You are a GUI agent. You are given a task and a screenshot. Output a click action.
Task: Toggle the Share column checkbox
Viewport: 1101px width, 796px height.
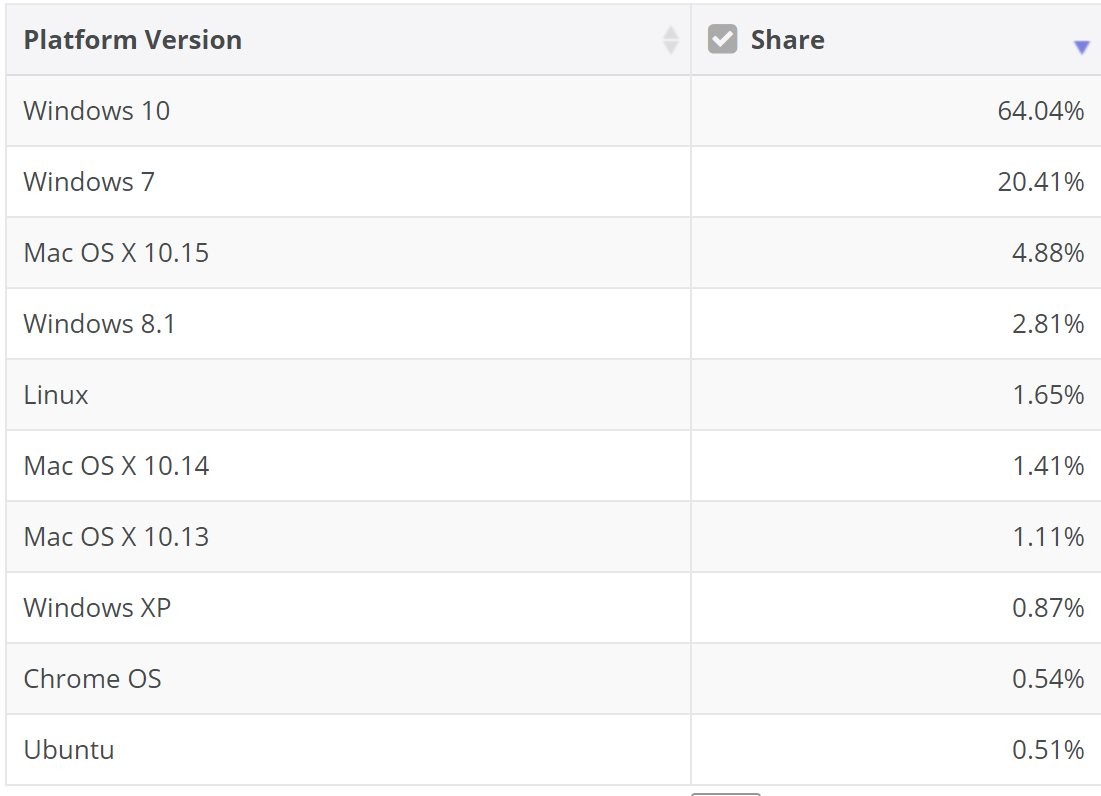[723, 39]
